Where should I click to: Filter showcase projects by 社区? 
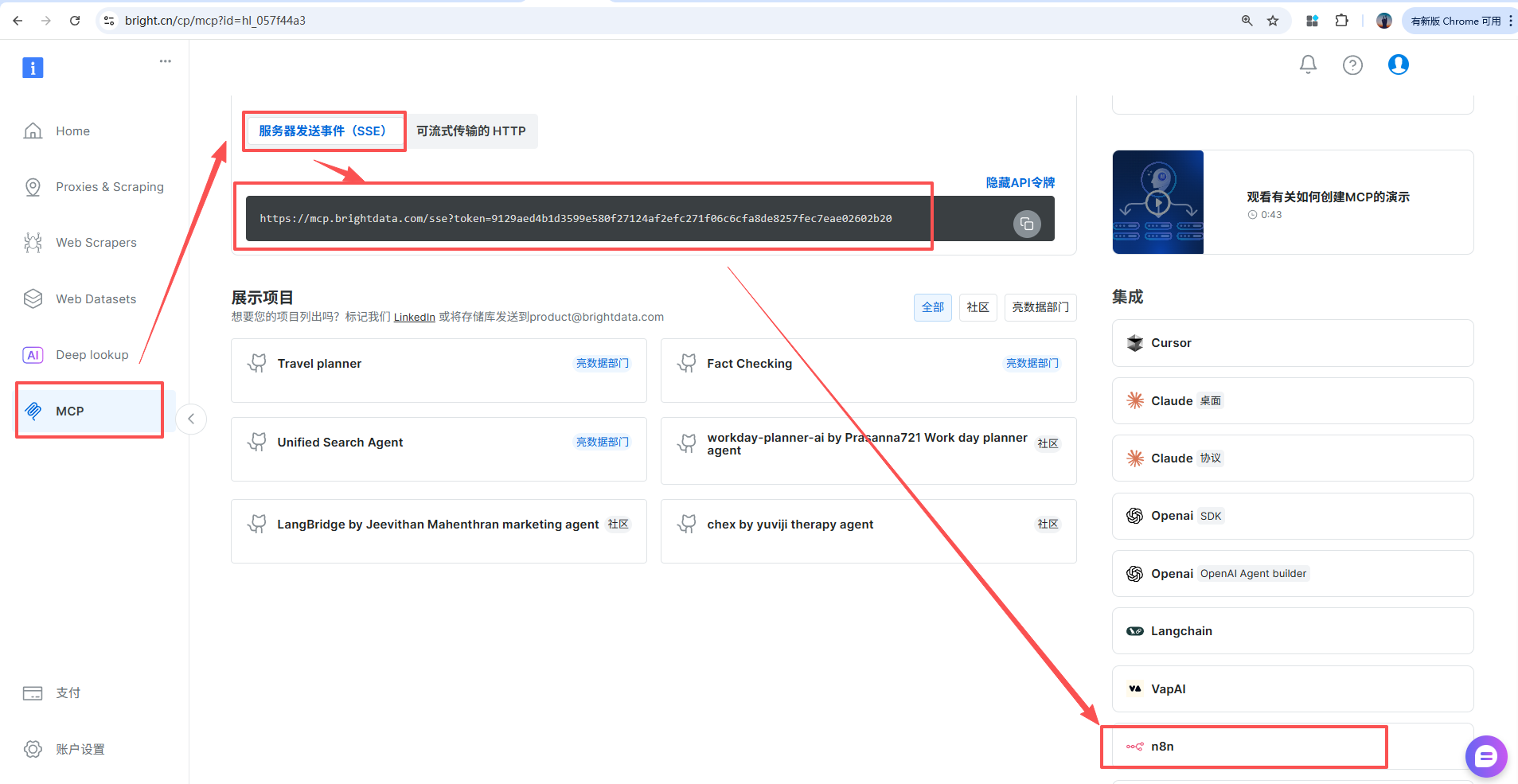pos(978,307)
